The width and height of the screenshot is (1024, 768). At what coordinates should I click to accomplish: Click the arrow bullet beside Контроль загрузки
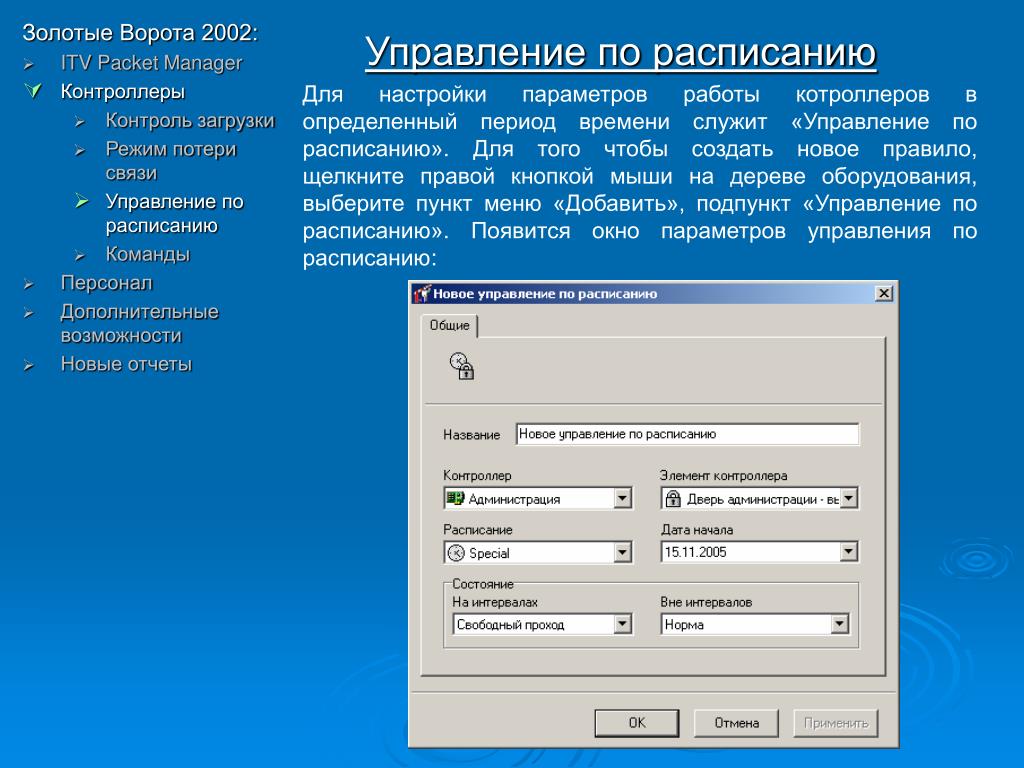[x=80, y=122]
